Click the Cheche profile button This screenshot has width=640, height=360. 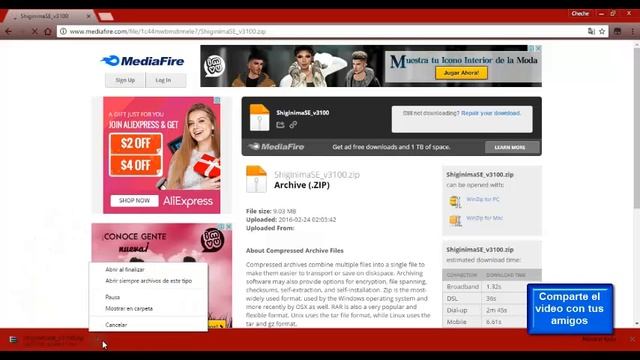(x=580, y=13)
